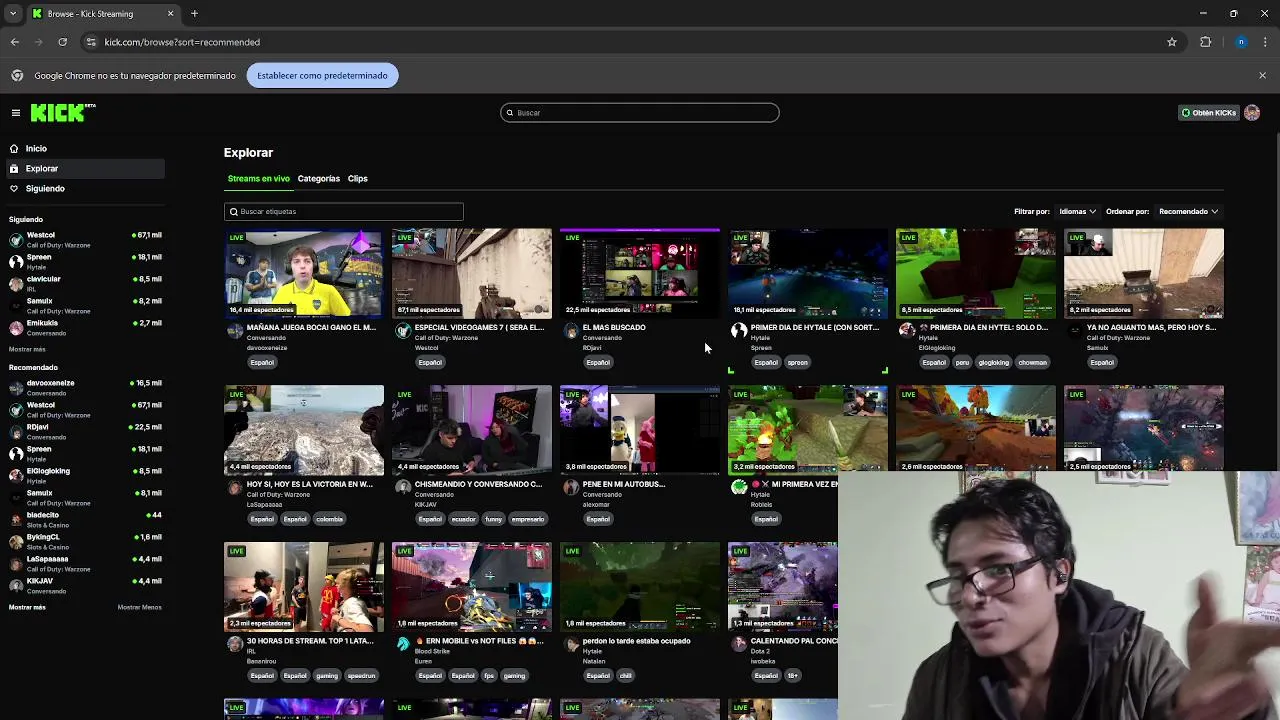This screenshot has width=1280, height=720.
Task: Click the magnifier in Buscar etiquetas field
Action: coord(233,212)
